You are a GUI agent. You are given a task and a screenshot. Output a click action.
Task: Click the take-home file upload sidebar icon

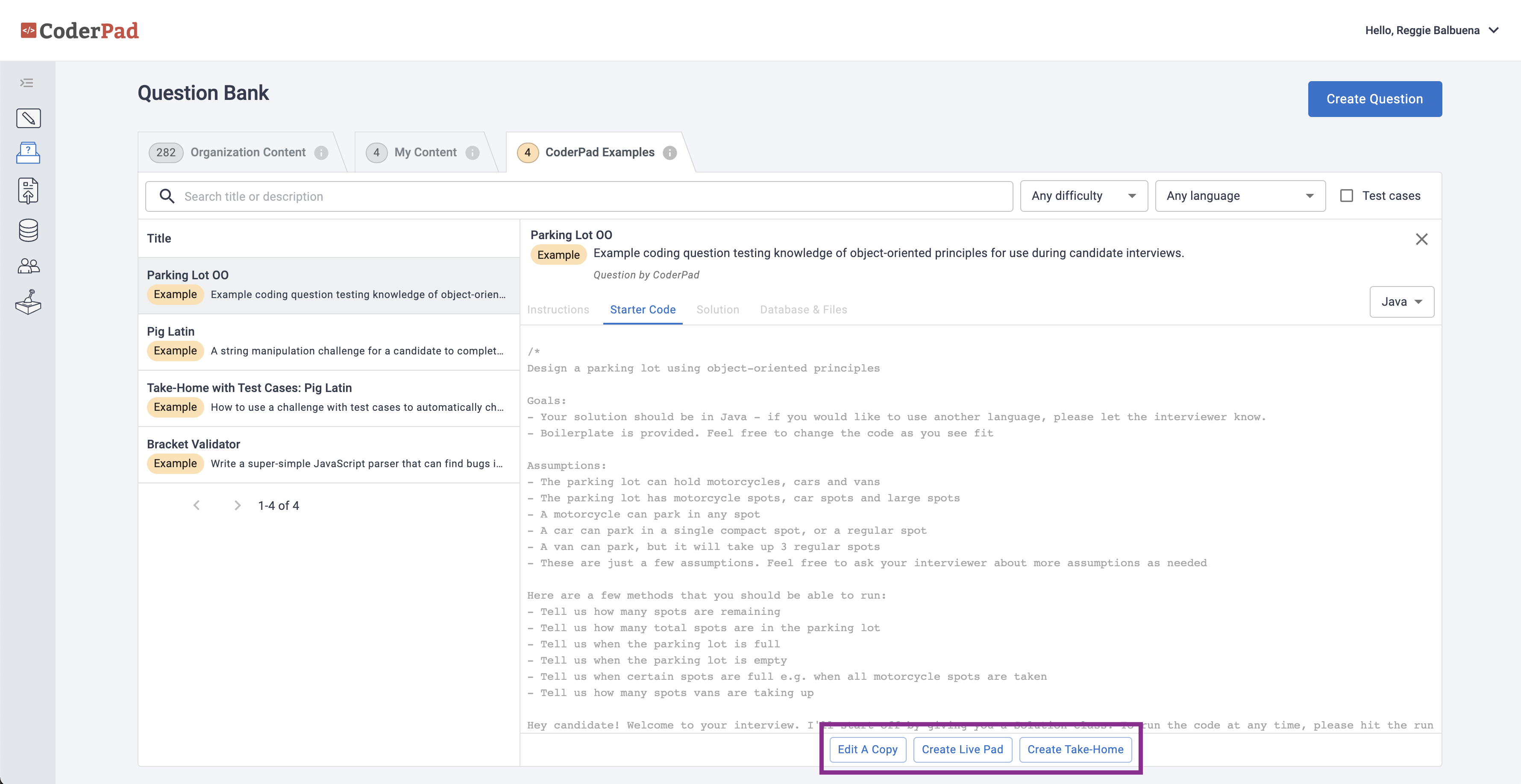pos(28,190)
